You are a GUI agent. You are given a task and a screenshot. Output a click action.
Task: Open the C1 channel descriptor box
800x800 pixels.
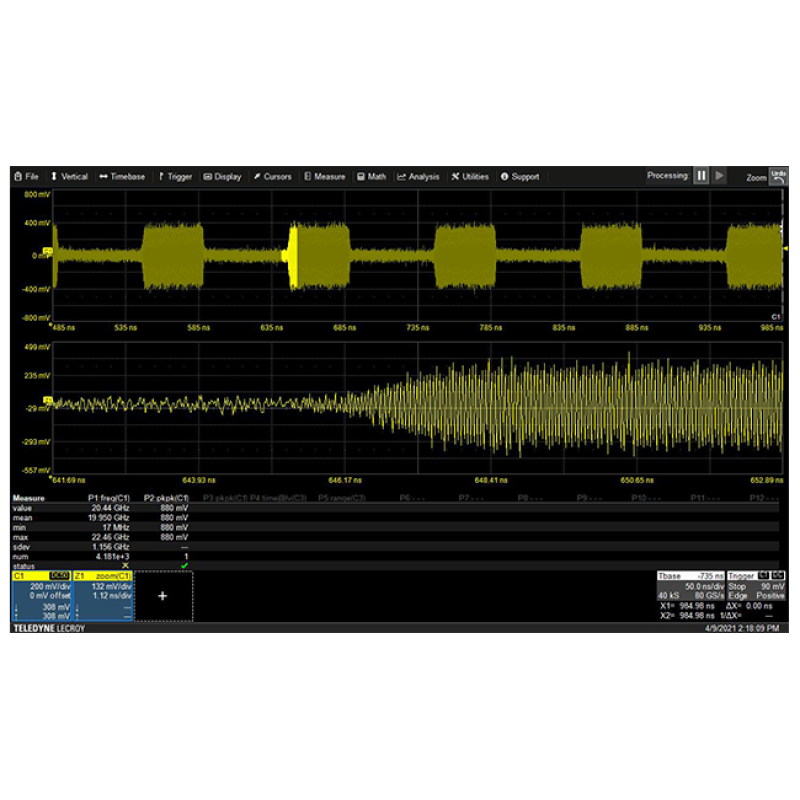pyautogui.click(x=40, y=596)
